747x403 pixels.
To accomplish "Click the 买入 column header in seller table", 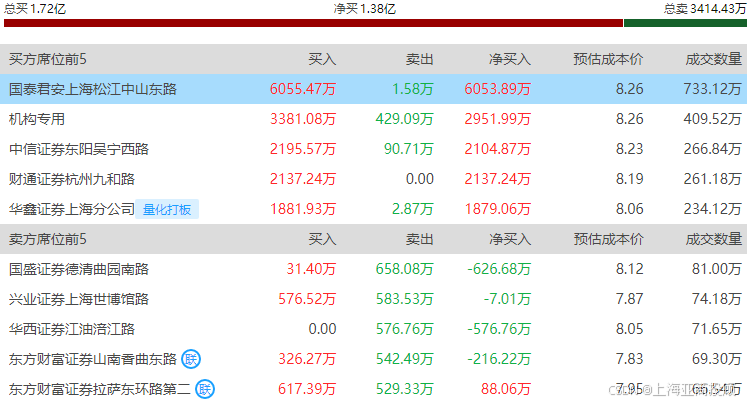I will [322, 239].
